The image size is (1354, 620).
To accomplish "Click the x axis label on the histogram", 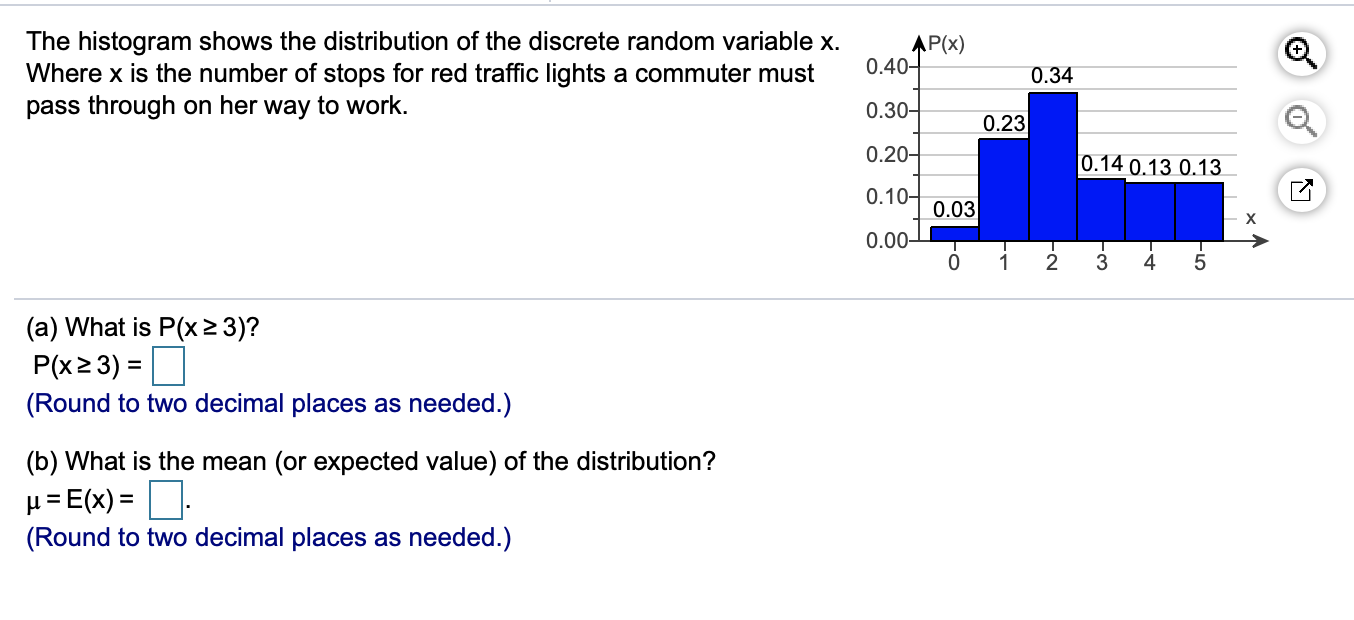I will (1249, 216).
